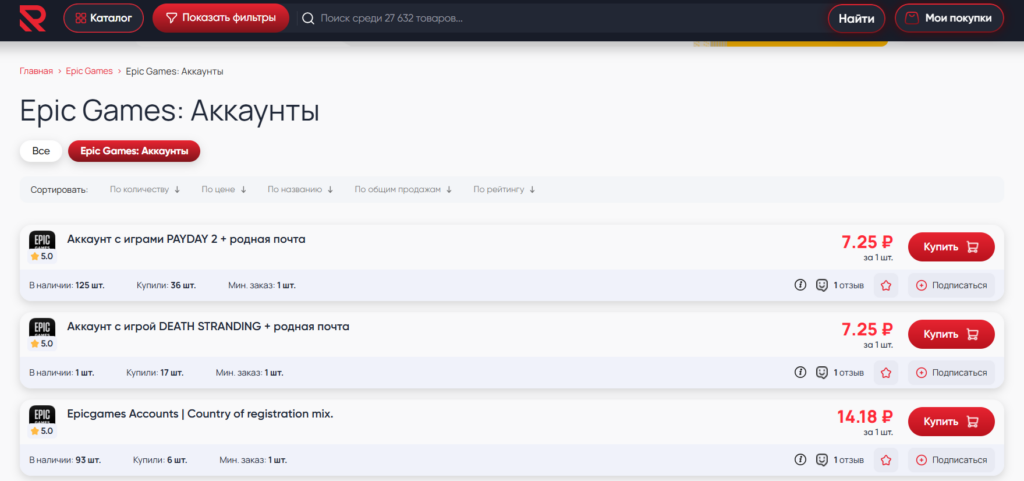Click the 5.0 rating of DEATH STRANDING listing
This screenshot has width=1024, height=481.
pyautogui.click(x=42, y=344)
